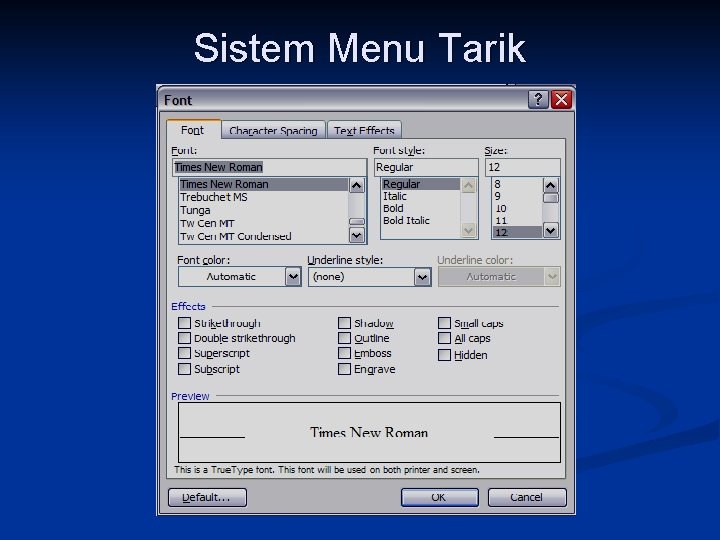
Task: Click the Font style input field
Action: (x=426, y=167)
